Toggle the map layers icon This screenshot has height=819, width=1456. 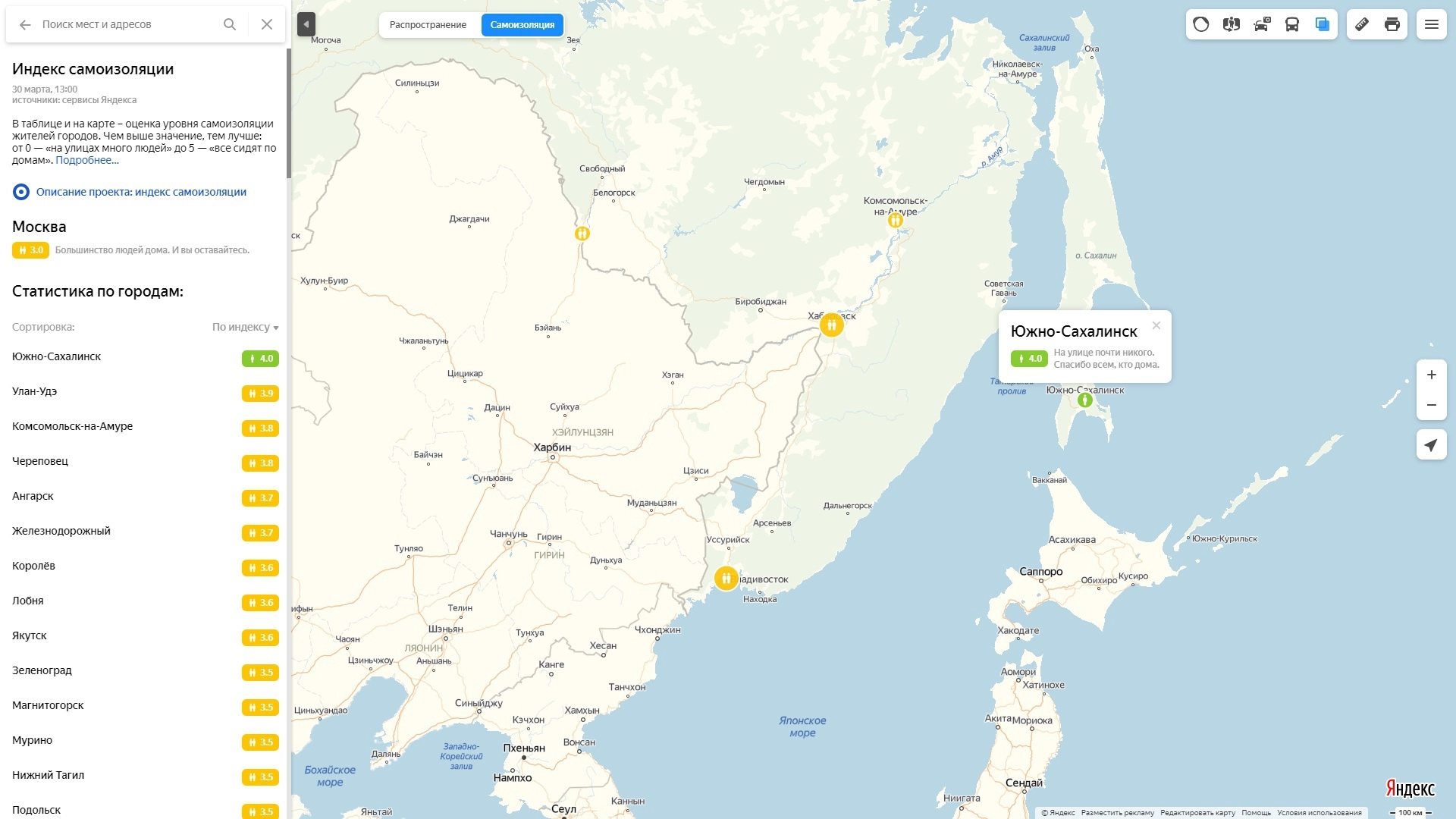pyautogui.click(x=1322, y=24)
